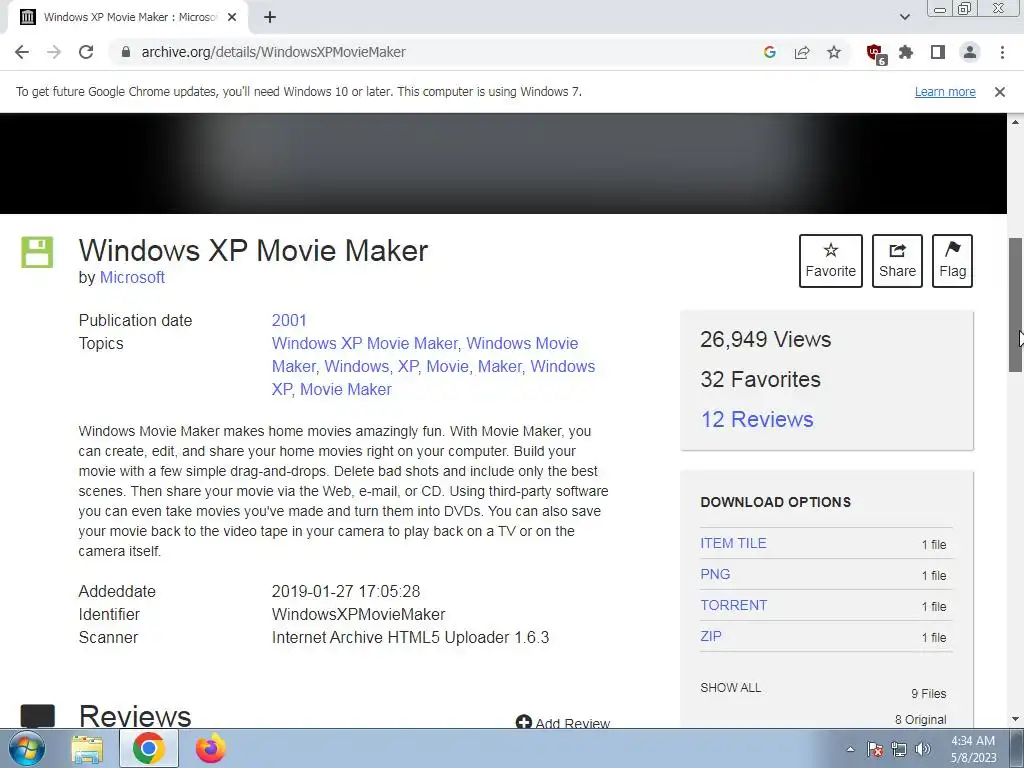This screenshot has height=768, width=1024.
Task: Open the 12 Reviews link
Action: click(x=757, y=419)
